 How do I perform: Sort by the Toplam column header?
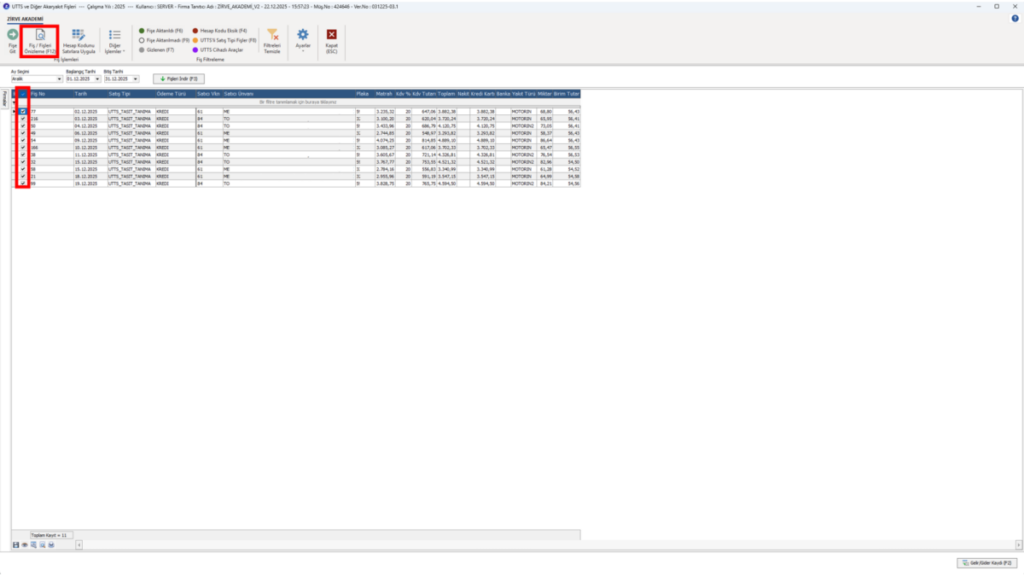point(447,94)
